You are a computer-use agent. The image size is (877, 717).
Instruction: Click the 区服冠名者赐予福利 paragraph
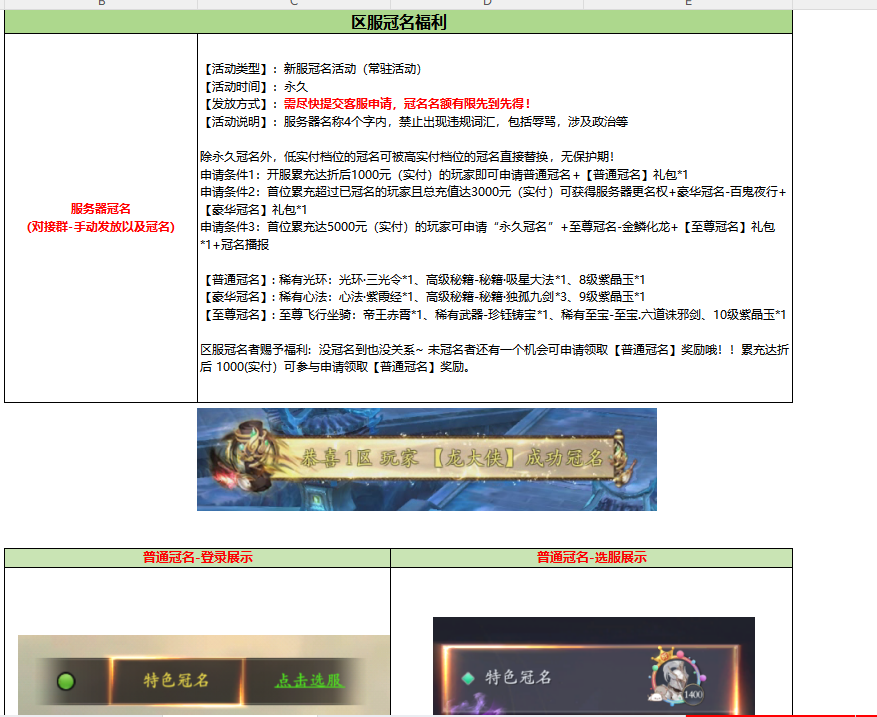pos(494,358)
